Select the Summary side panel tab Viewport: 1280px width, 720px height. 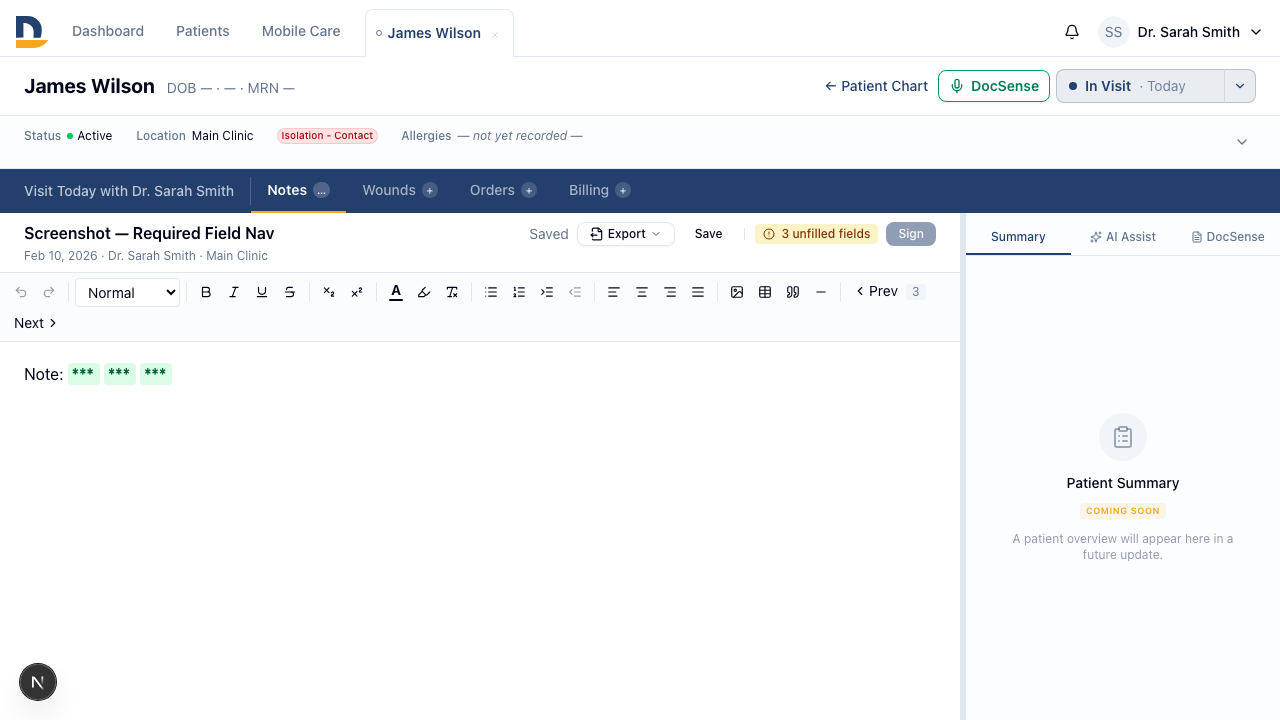pyautogui.click(x=1018, y=237)
